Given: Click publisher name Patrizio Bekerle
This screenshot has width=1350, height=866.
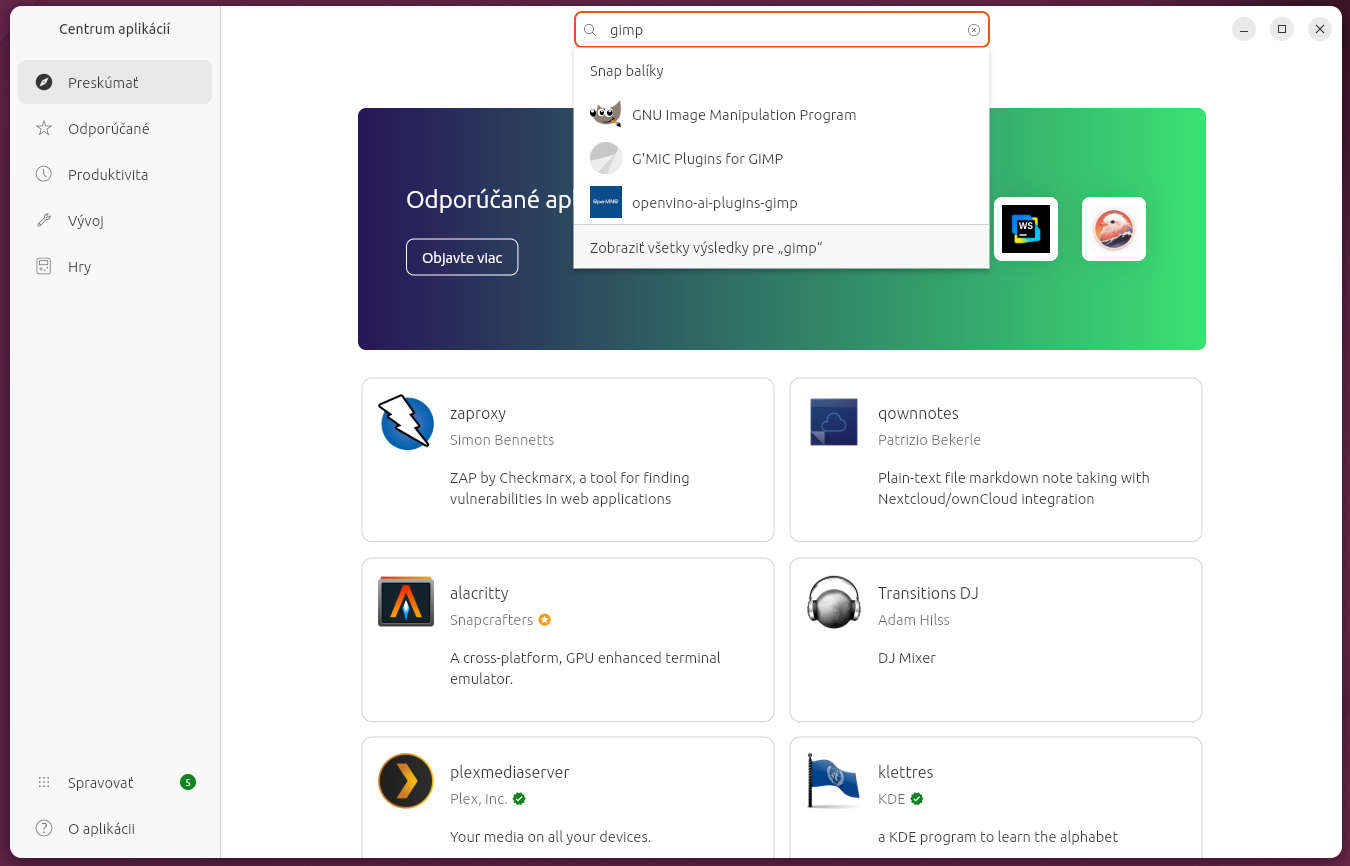Looking at the screenshot, I should coord(929,440).
